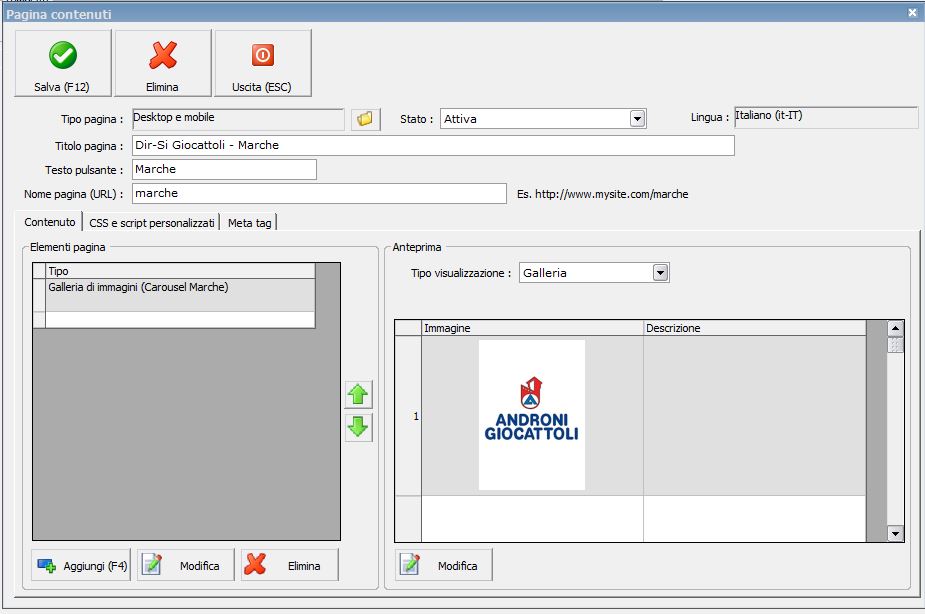Open the CSS e script personalizzati tab
The width and height of the screenshot is (925, 614).
152,223
